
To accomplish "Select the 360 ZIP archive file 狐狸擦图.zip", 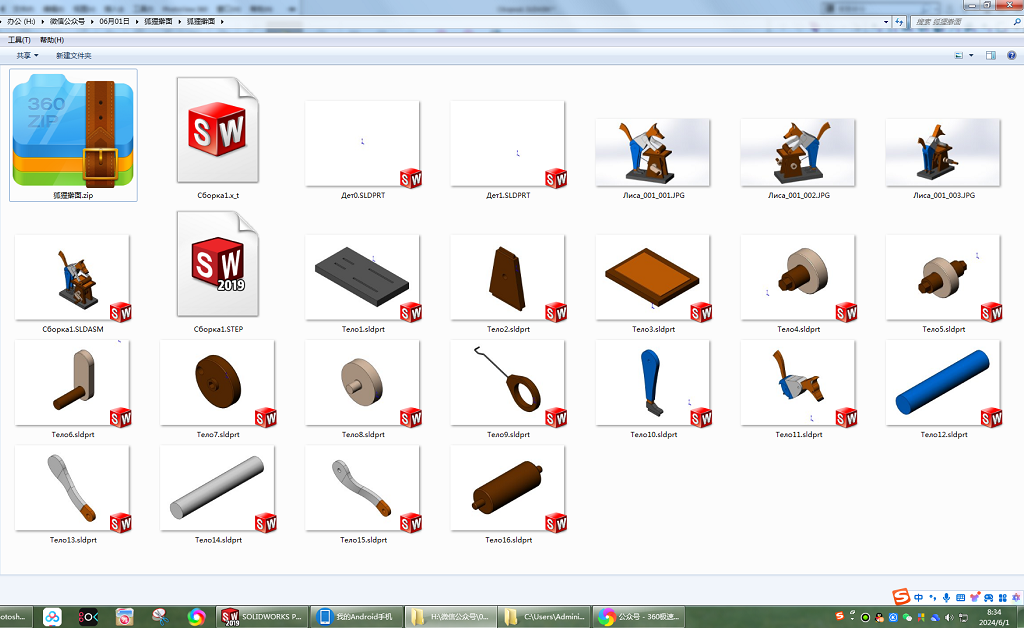I will point(73,134).
